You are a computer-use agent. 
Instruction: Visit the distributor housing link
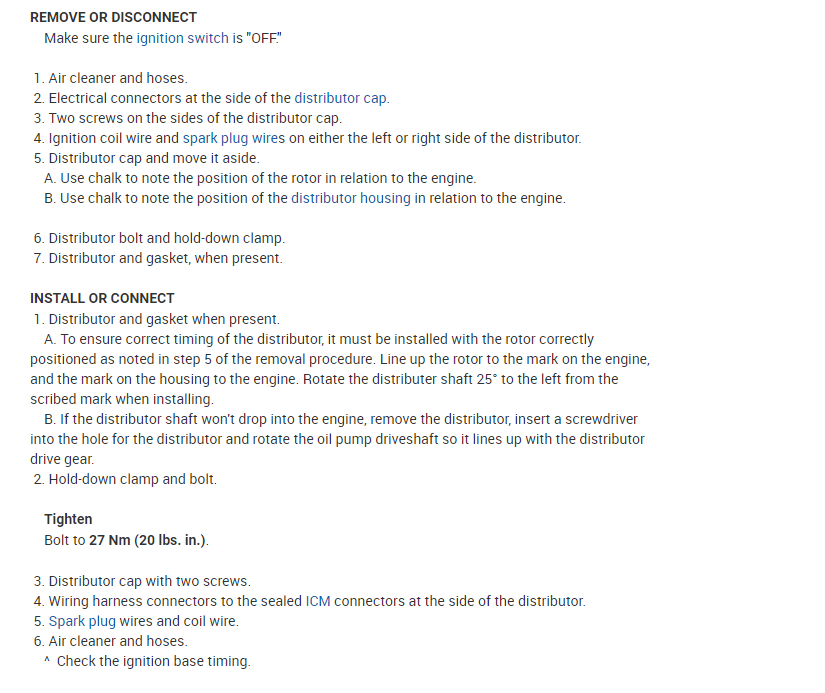coord(350,198)
